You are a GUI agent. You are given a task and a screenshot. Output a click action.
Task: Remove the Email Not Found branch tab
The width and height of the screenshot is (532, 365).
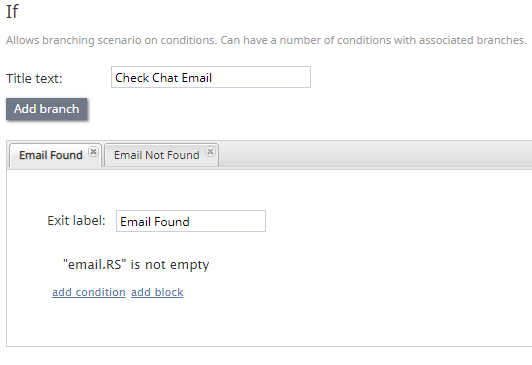pos(210,151)
